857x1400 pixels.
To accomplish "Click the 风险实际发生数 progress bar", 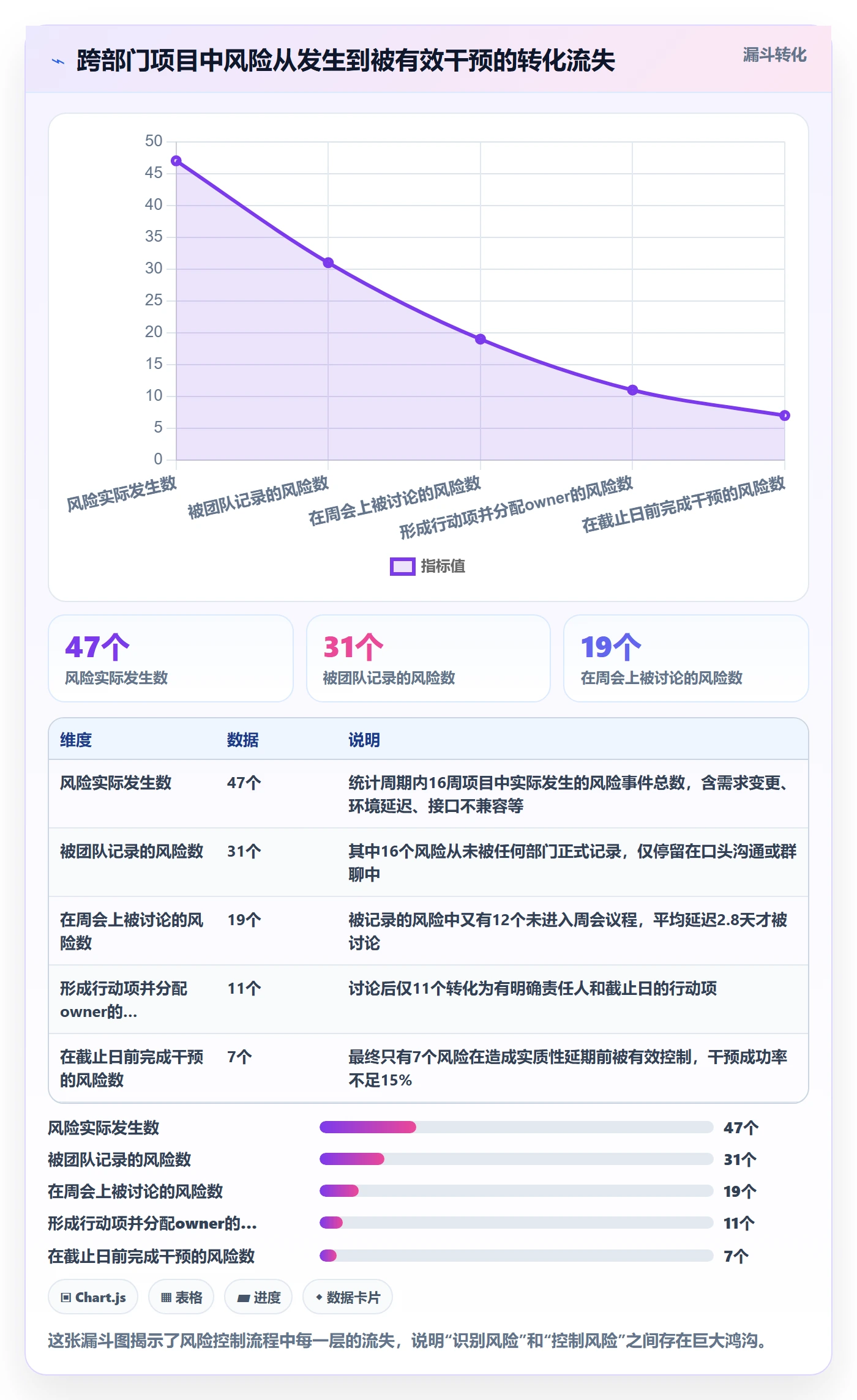I will 517,1127.
